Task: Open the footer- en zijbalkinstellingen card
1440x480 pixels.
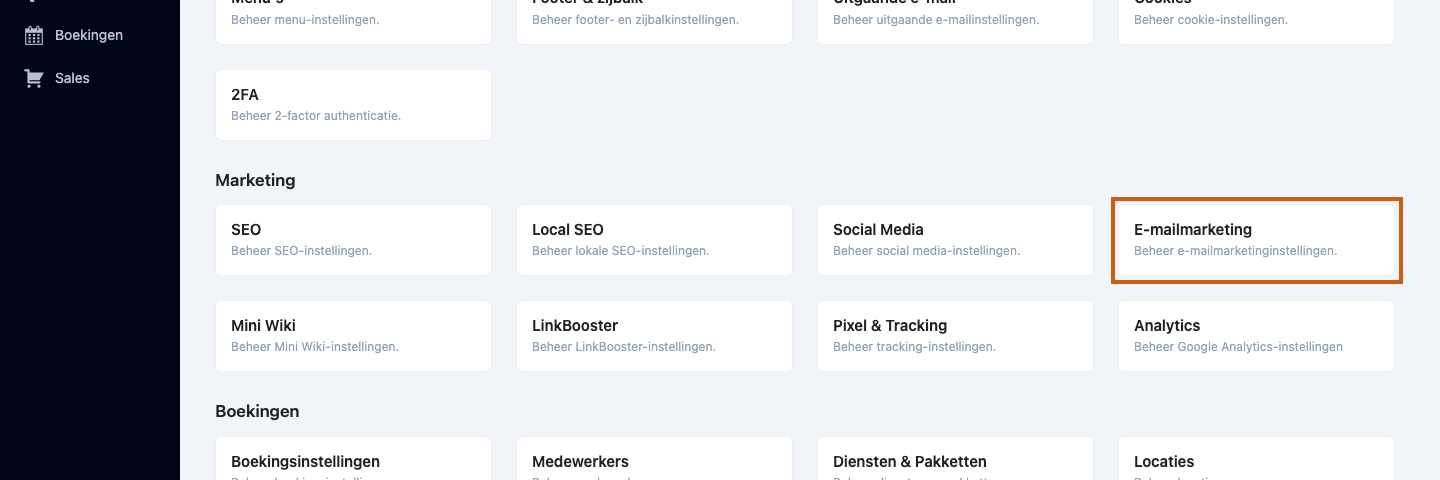Action: pos(654,22)
